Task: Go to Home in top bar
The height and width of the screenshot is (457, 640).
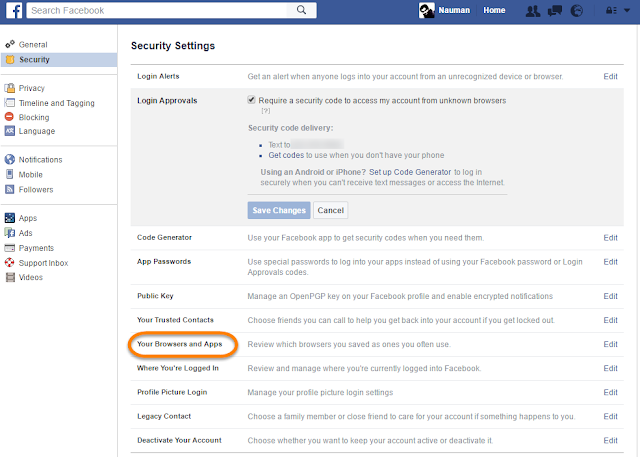Action: click(494, 10)
